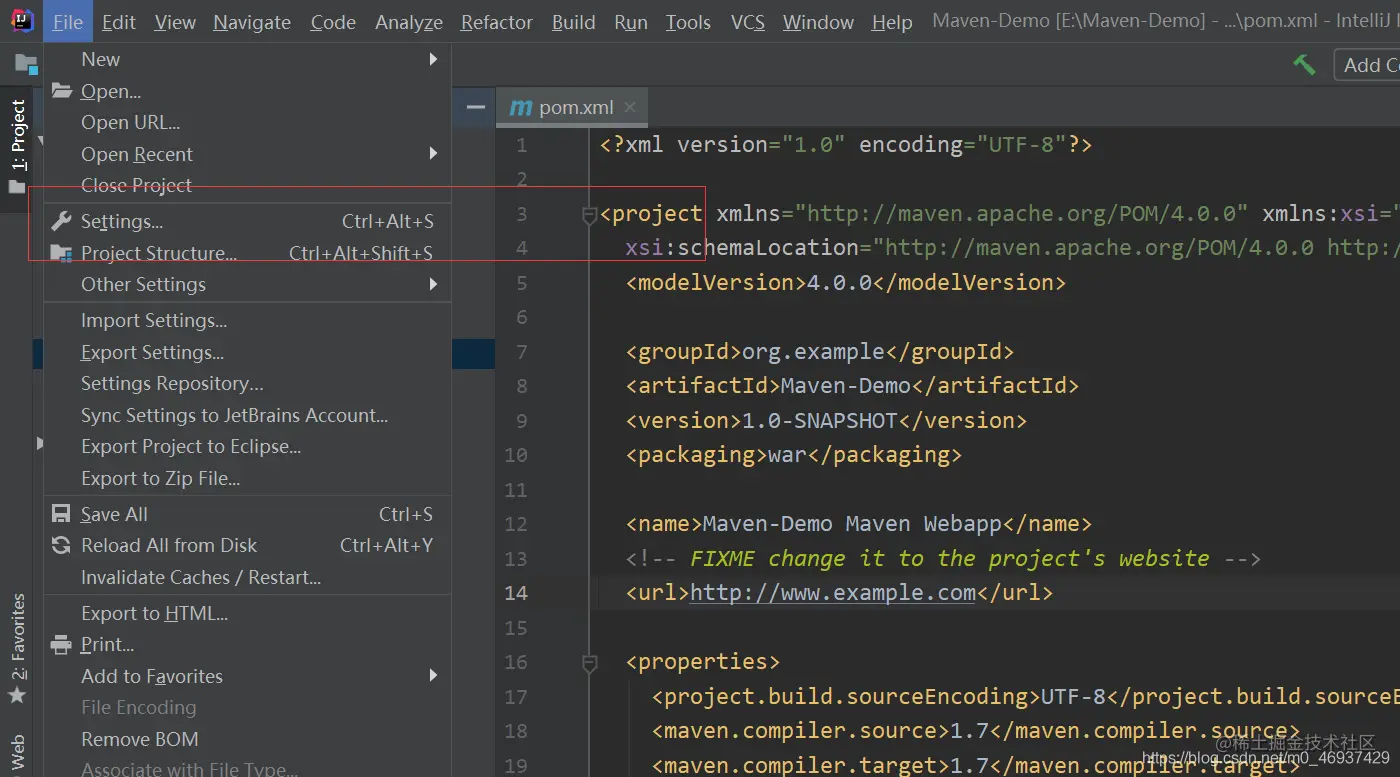Click the FIXME comment line
Screen dimensions: 1400x777
pos(943,558)
